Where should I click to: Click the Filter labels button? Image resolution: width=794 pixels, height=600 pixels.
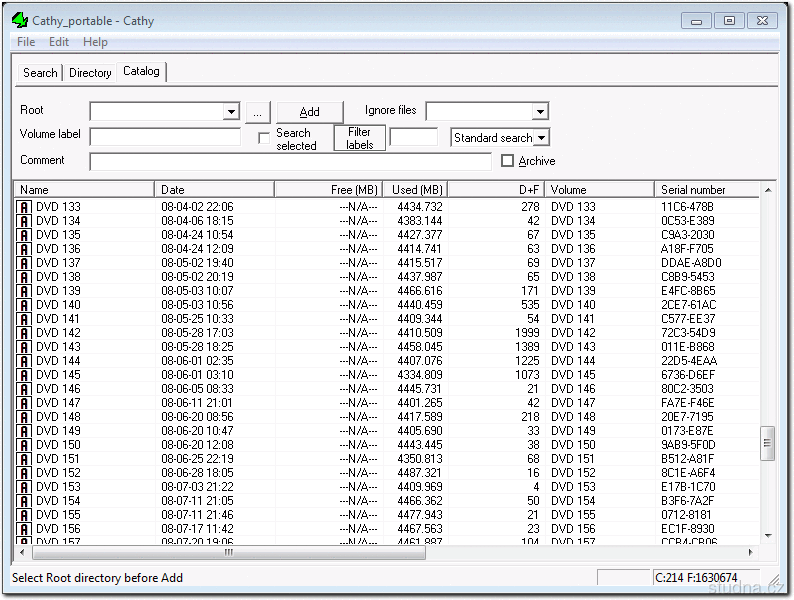[359, 138]
